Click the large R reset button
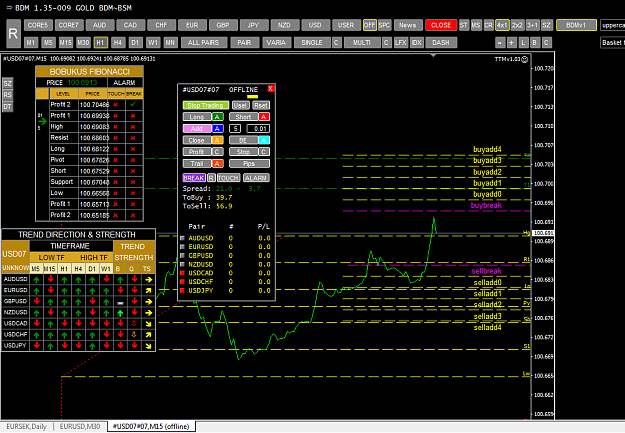The width and height of the screenshot is (625, 433). pos(13,33)
